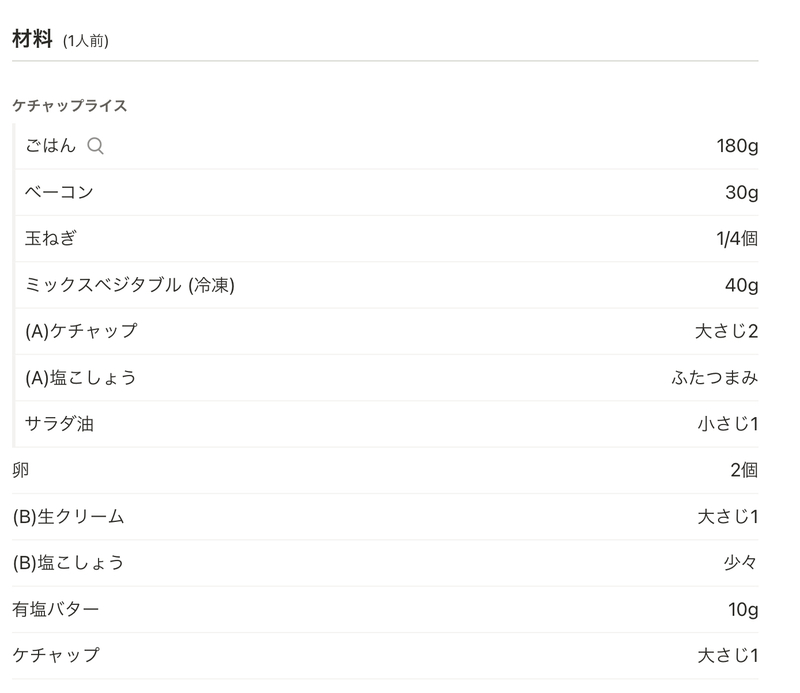Click the search magnifier icon beside ごはん
Image resolution: width=800 pixels, height=693 pixels.
click(95, 146)
